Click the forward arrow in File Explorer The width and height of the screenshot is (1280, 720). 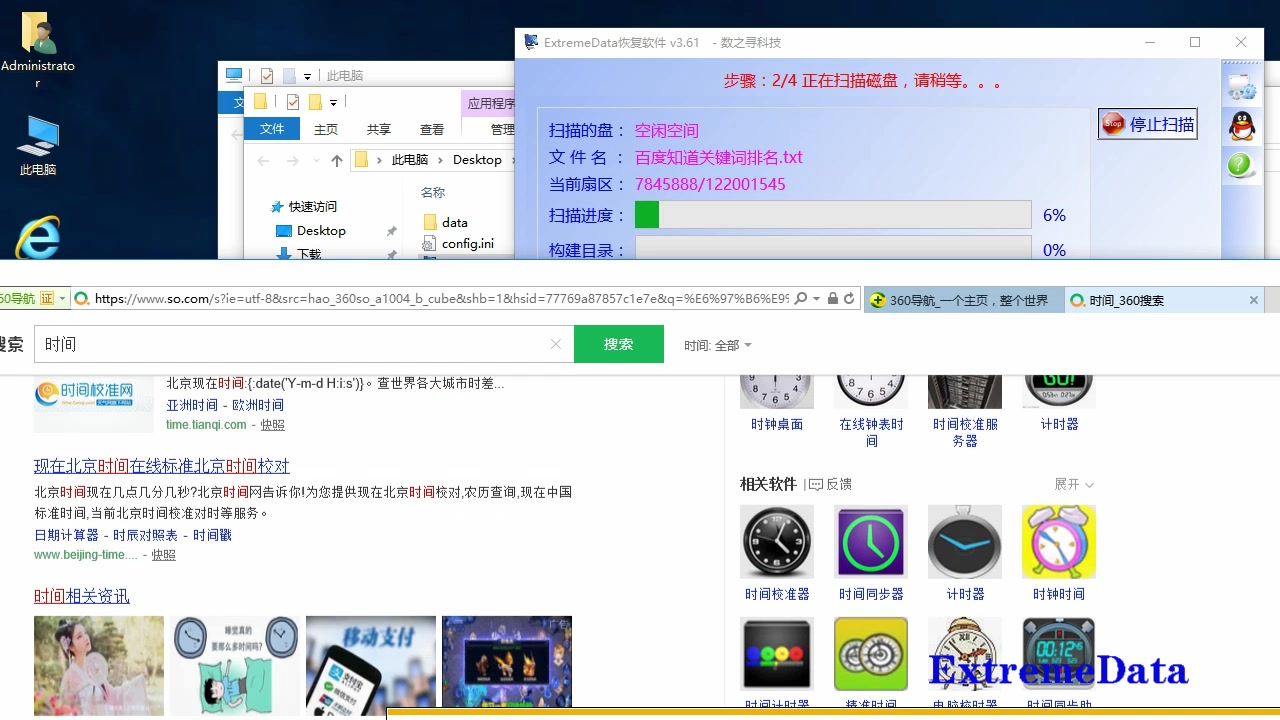tap(292, 160)
